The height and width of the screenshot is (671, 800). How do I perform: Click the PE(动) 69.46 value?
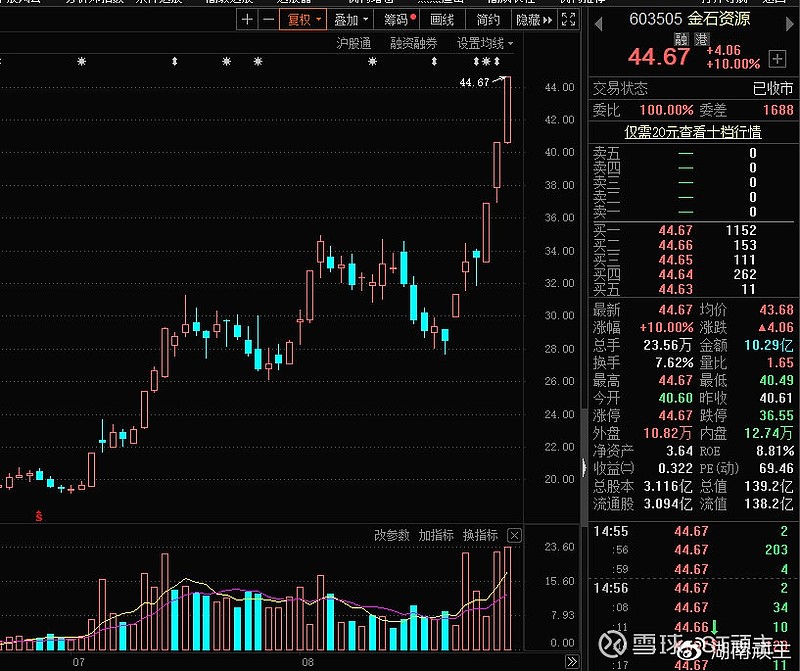776,468
